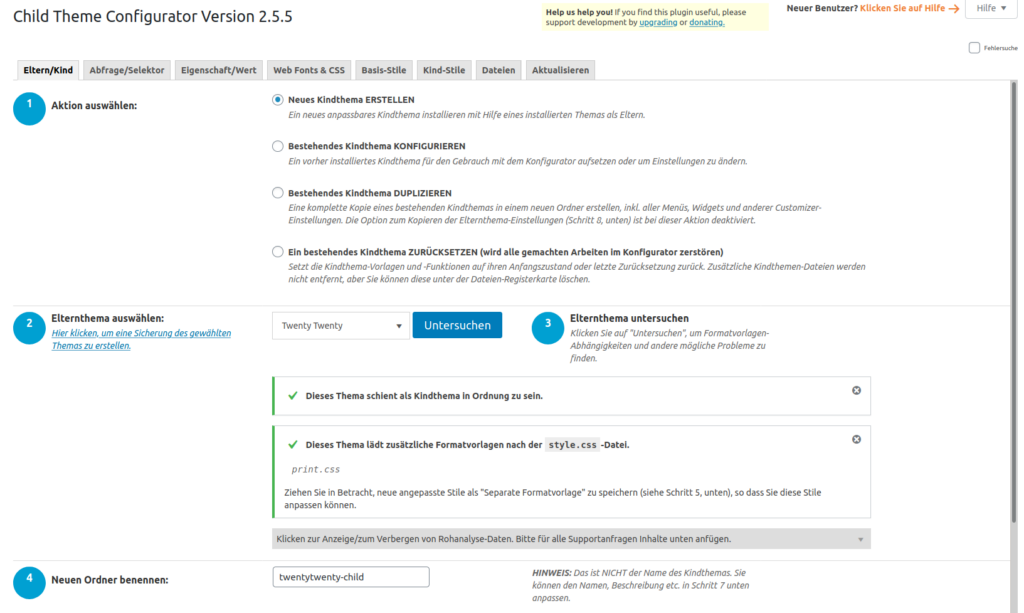This screenshot has width=1024, height=613.
Task: Expand the Hilfe dropdown menu
Action: (991, 8)
